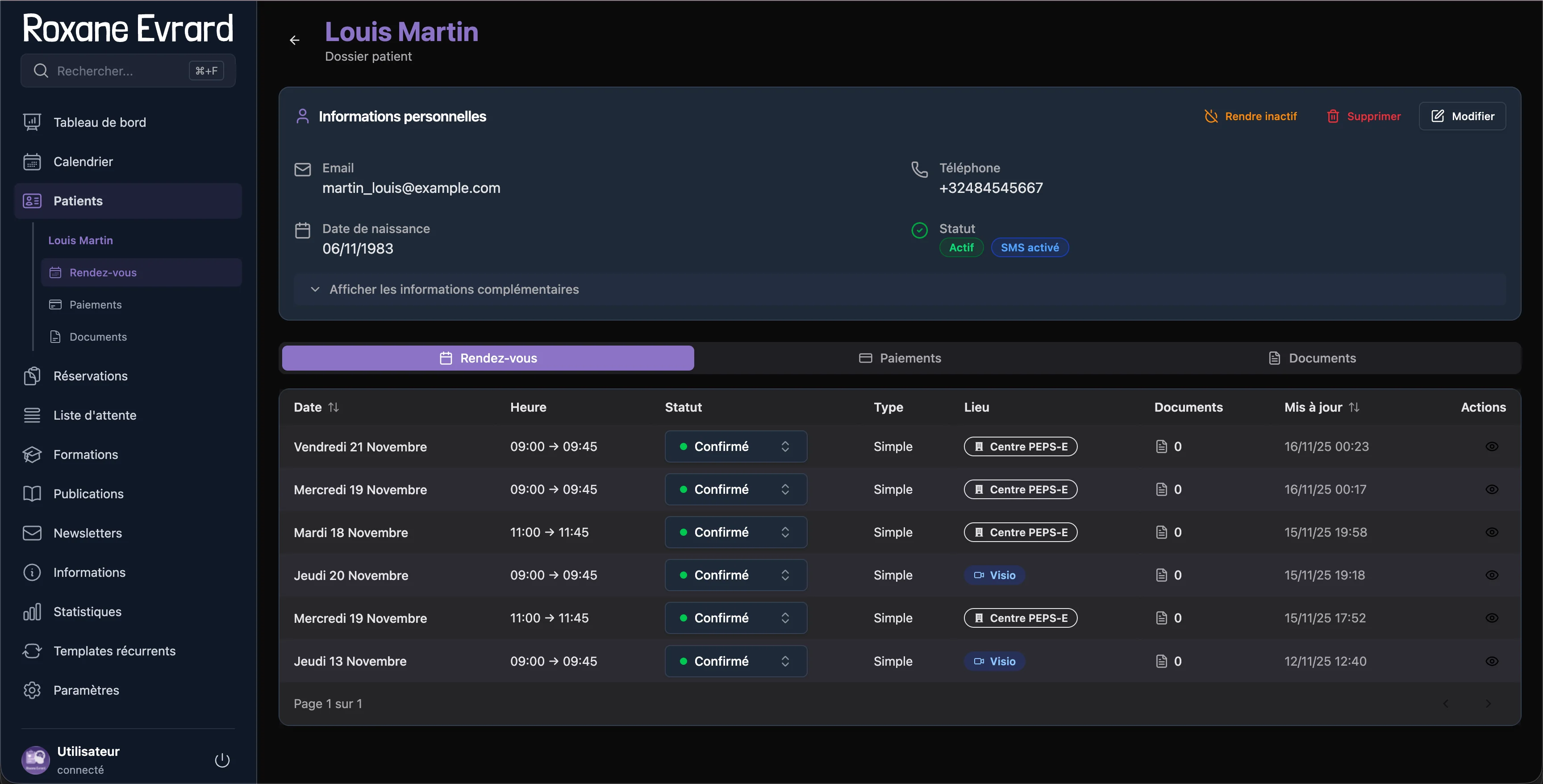Toggle visibility eye on Vendredi 21 Novembre row
1543x784 pixels.
1492,446
